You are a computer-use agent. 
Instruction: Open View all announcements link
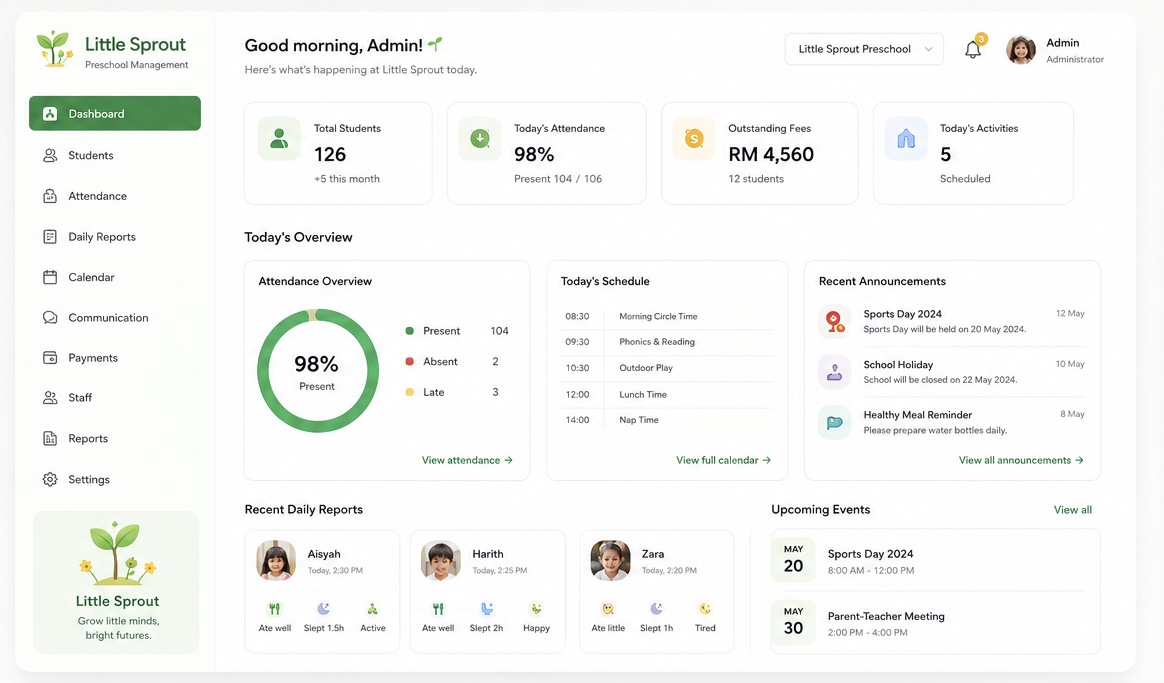point(1021,460)
